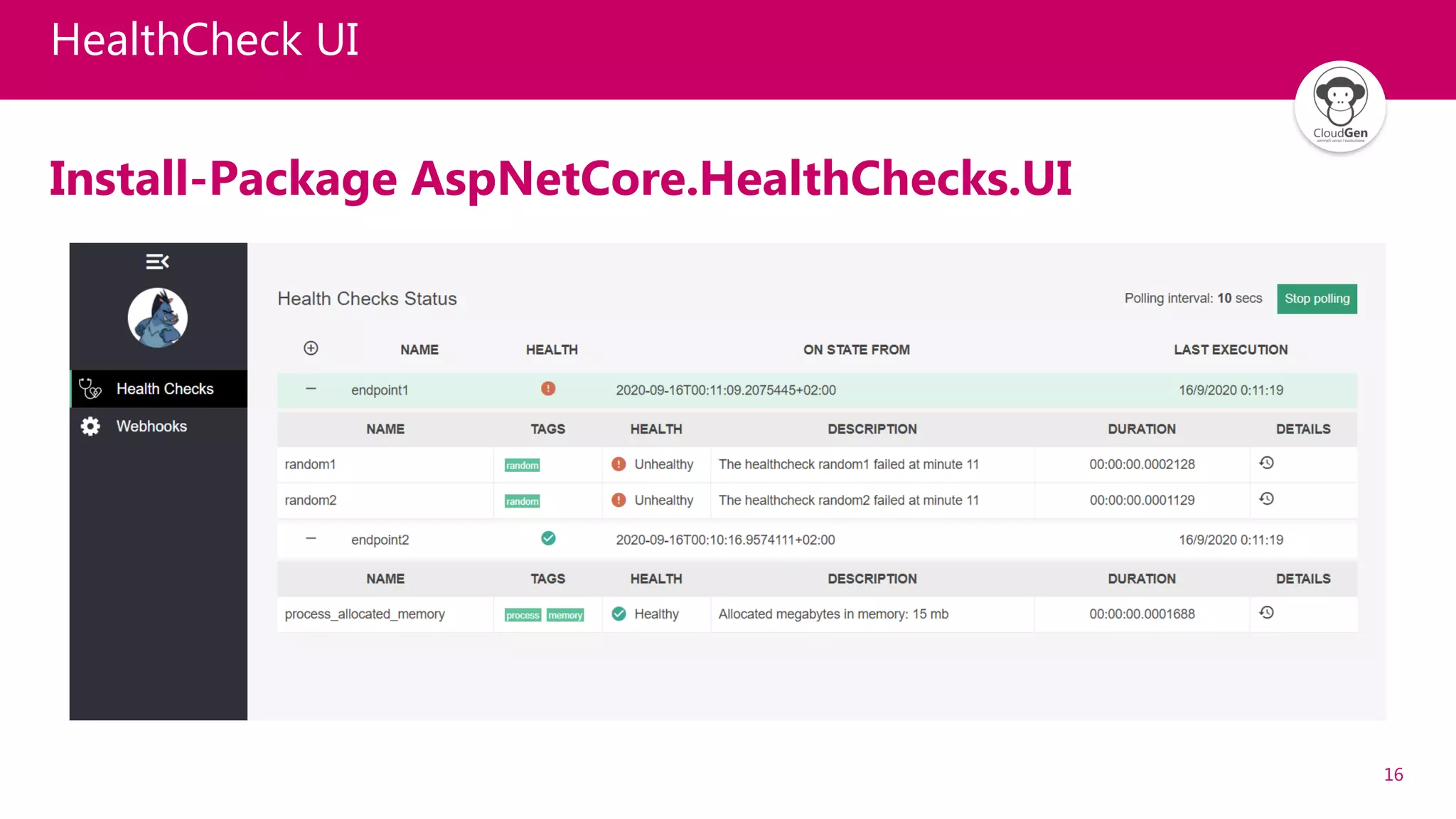Expand all endpoints with plus circle icon

coord(311,348)
